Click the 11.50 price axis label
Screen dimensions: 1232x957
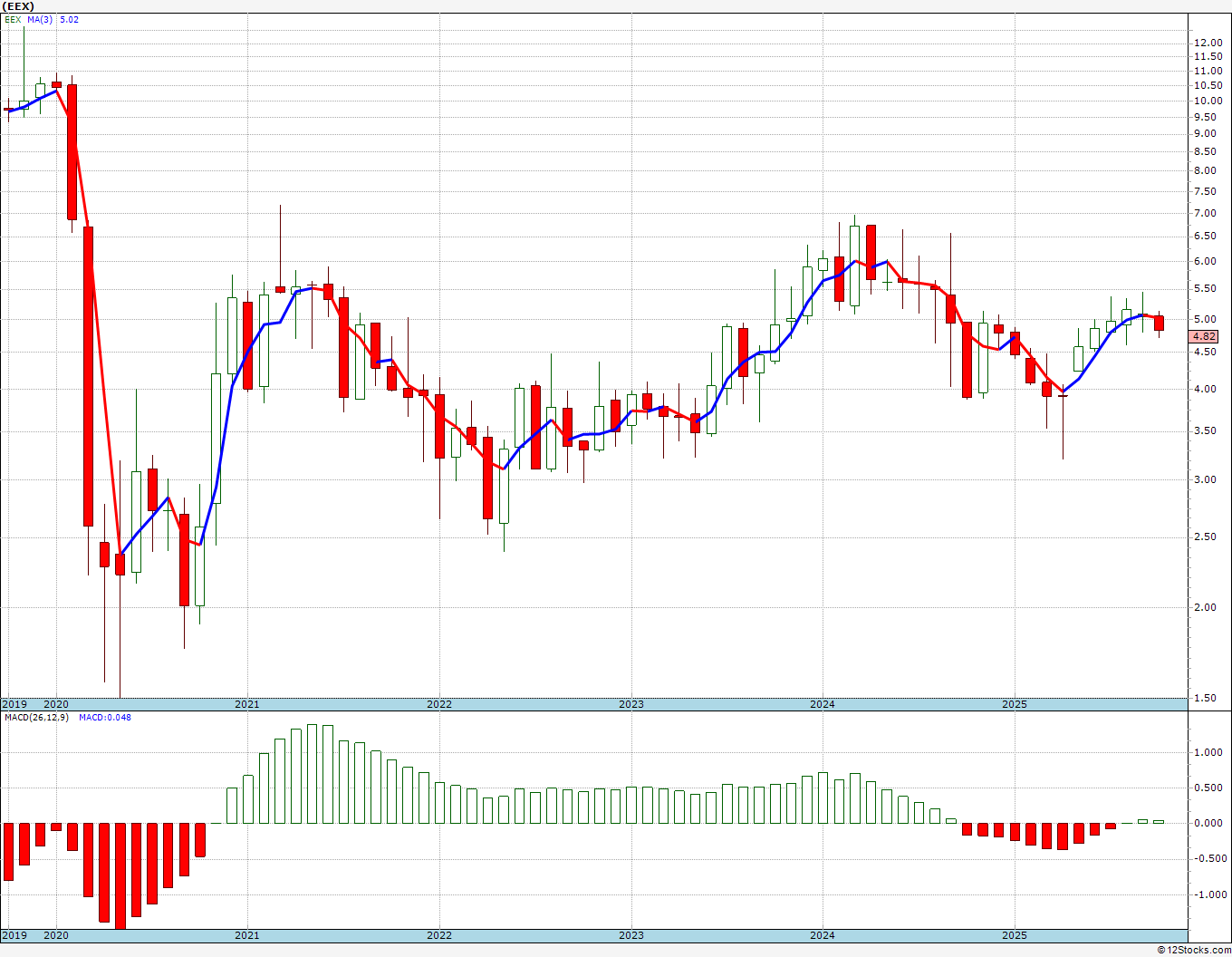[x=1207, y=56]
